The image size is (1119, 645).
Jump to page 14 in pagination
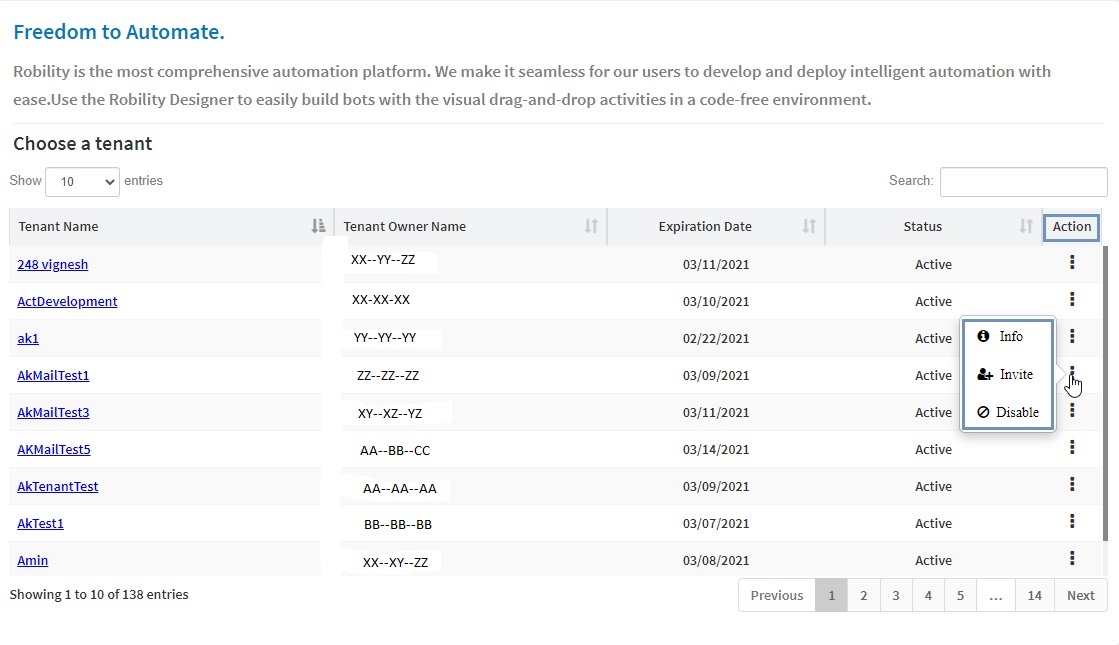(x=1034, y=595)
